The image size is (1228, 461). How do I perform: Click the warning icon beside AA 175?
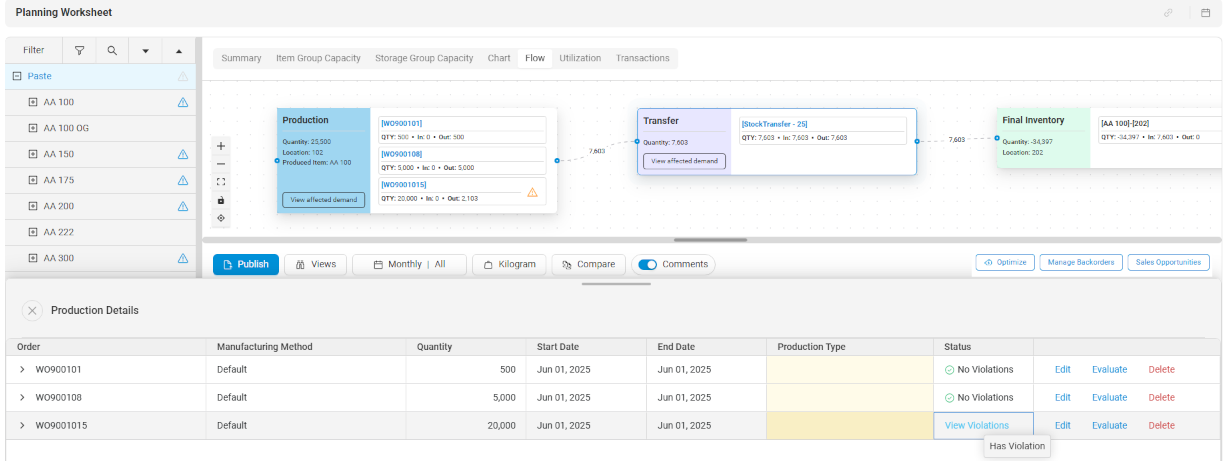tap(183, 180)
